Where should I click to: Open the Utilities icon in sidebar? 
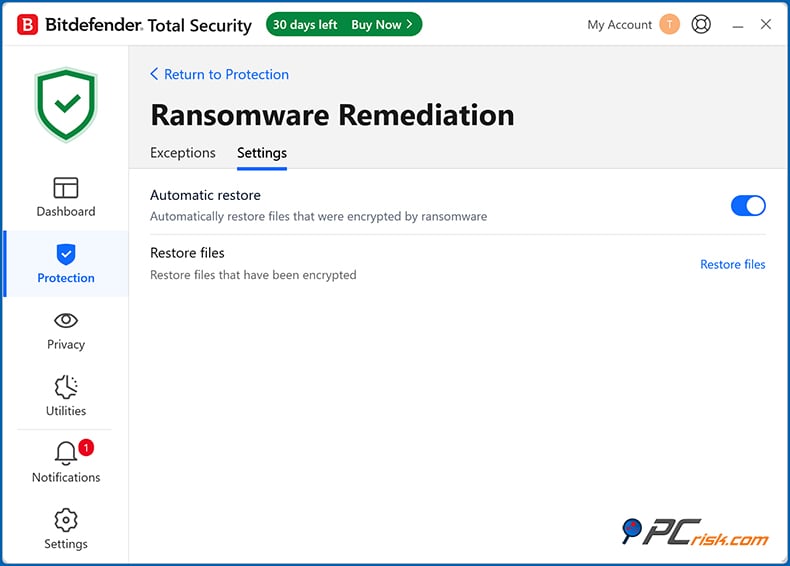pyautogui.click(x=66, y=387)
